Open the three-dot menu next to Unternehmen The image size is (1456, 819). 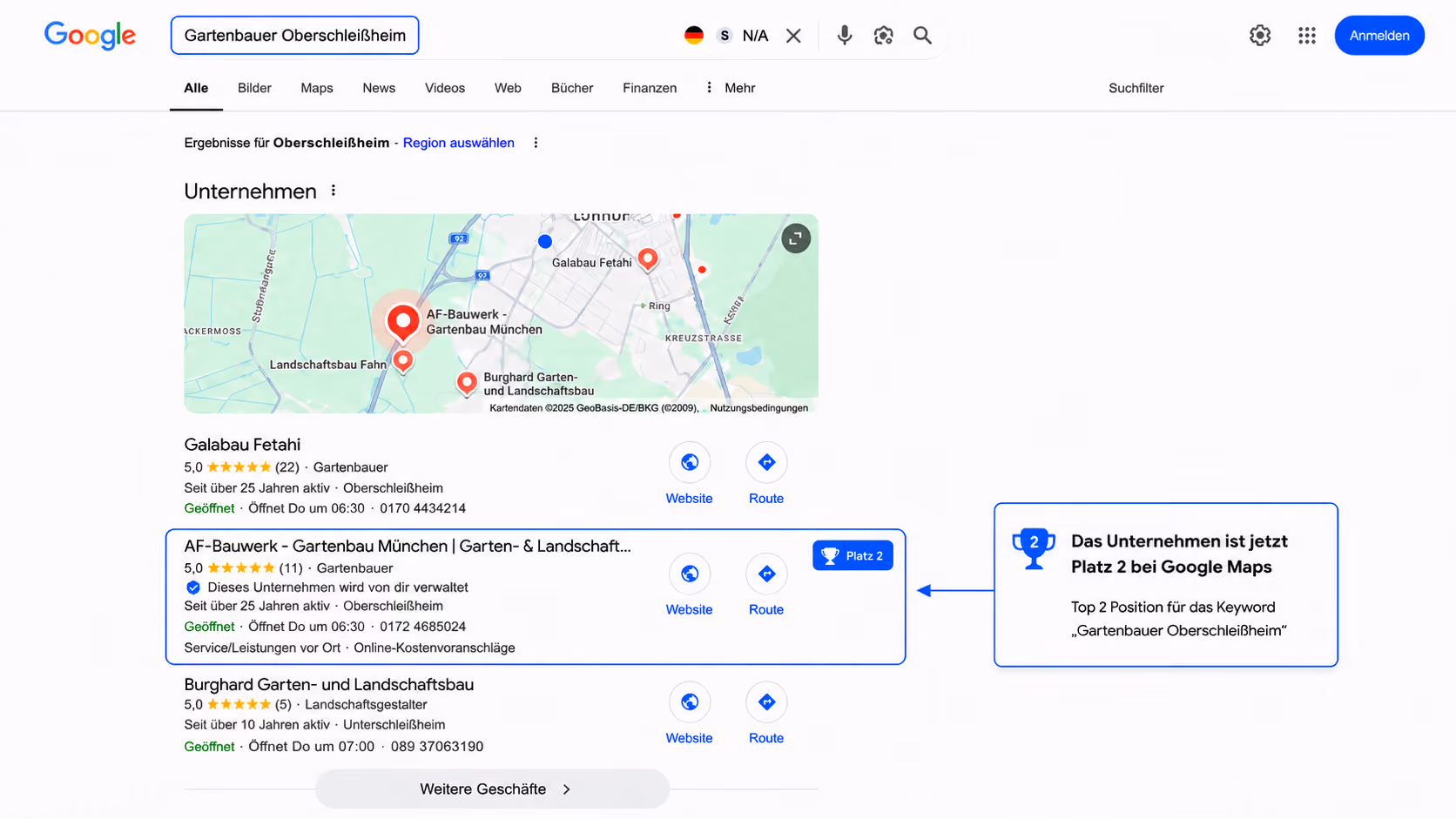[x=334, y=191]
